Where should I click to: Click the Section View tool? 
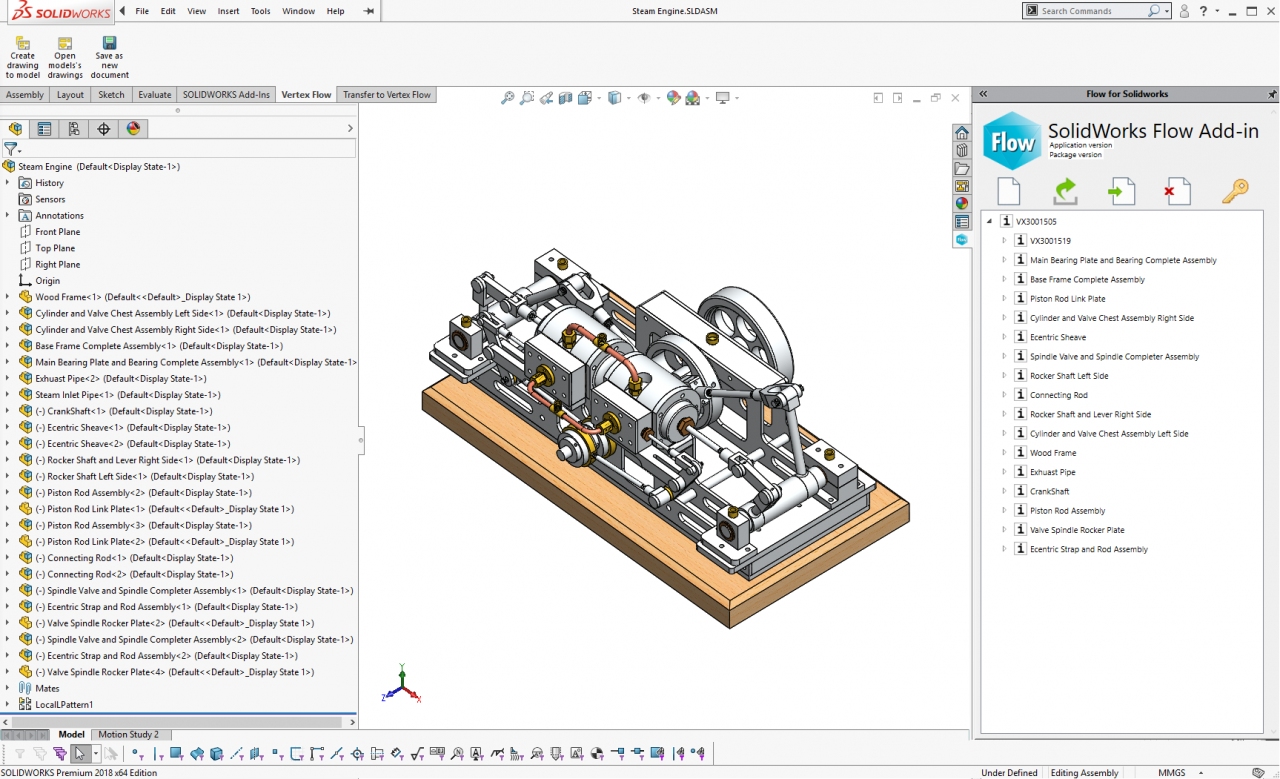(565, 99)
